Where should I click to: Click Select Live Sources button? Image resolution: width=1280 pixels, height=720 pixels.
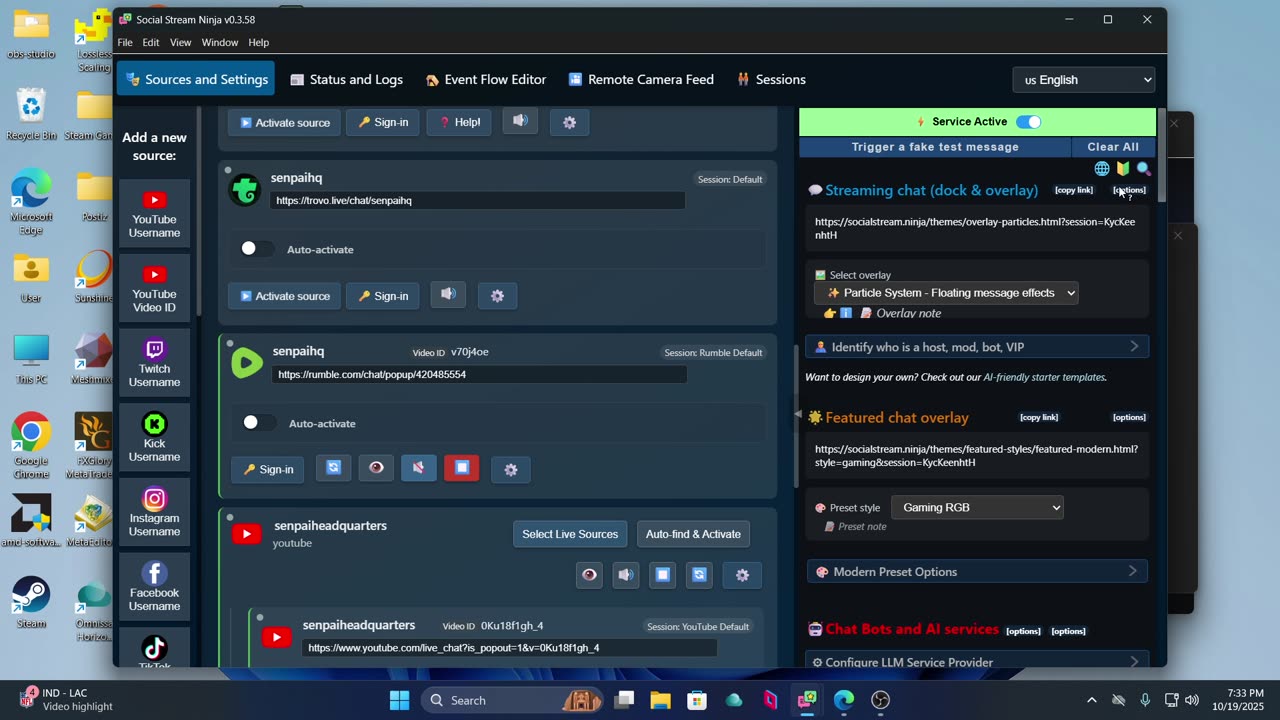(570, 534)
